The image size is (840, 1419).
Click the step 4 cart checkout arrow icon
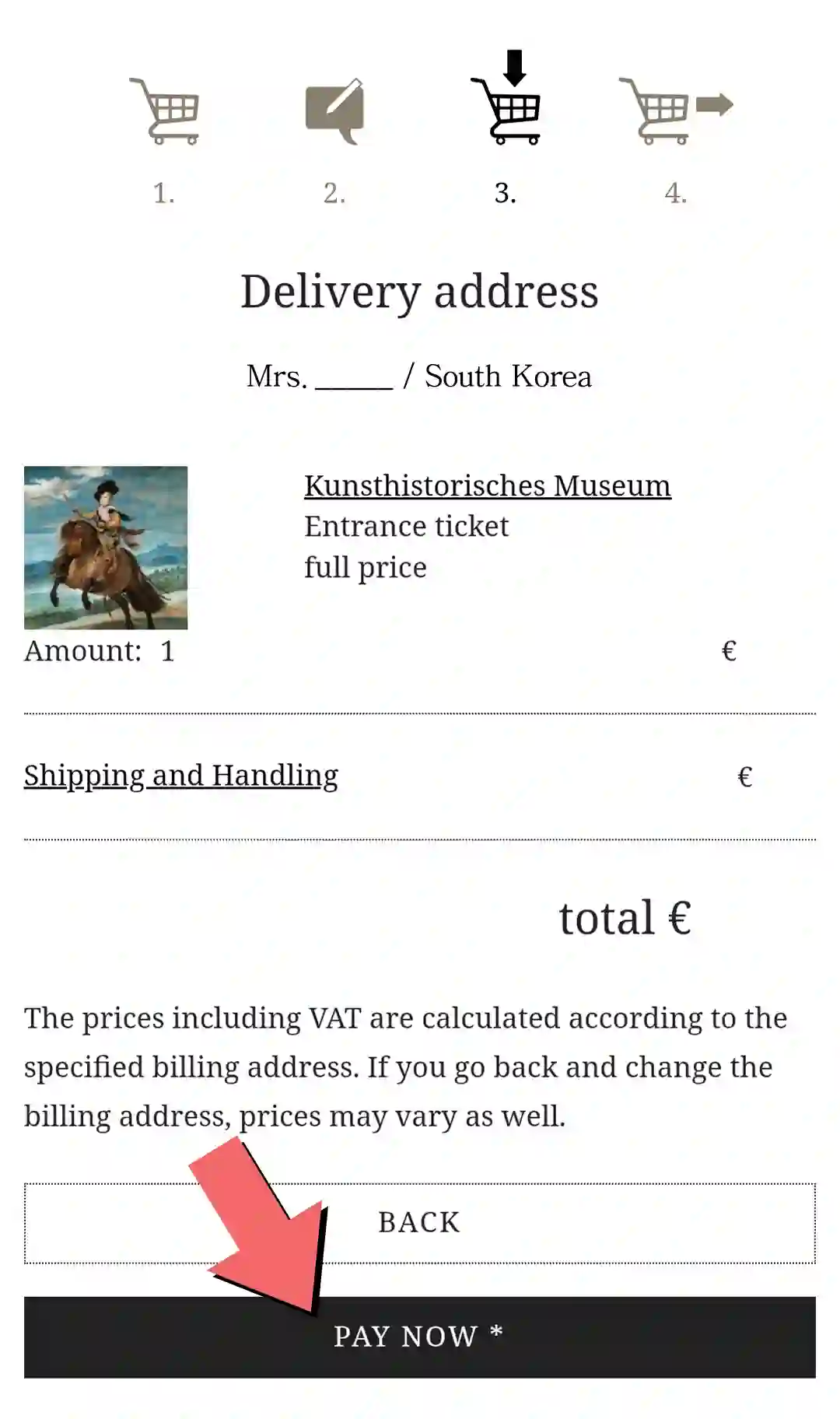click(674, 110)
